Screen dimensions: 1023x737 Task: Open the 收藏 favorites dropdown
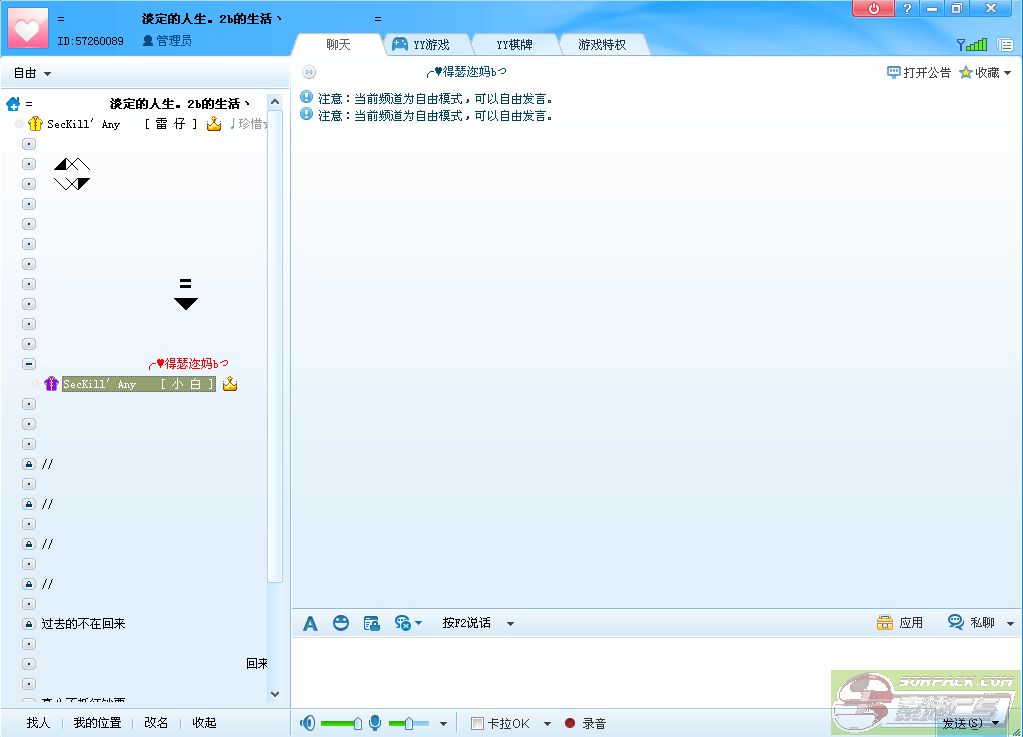985,73
